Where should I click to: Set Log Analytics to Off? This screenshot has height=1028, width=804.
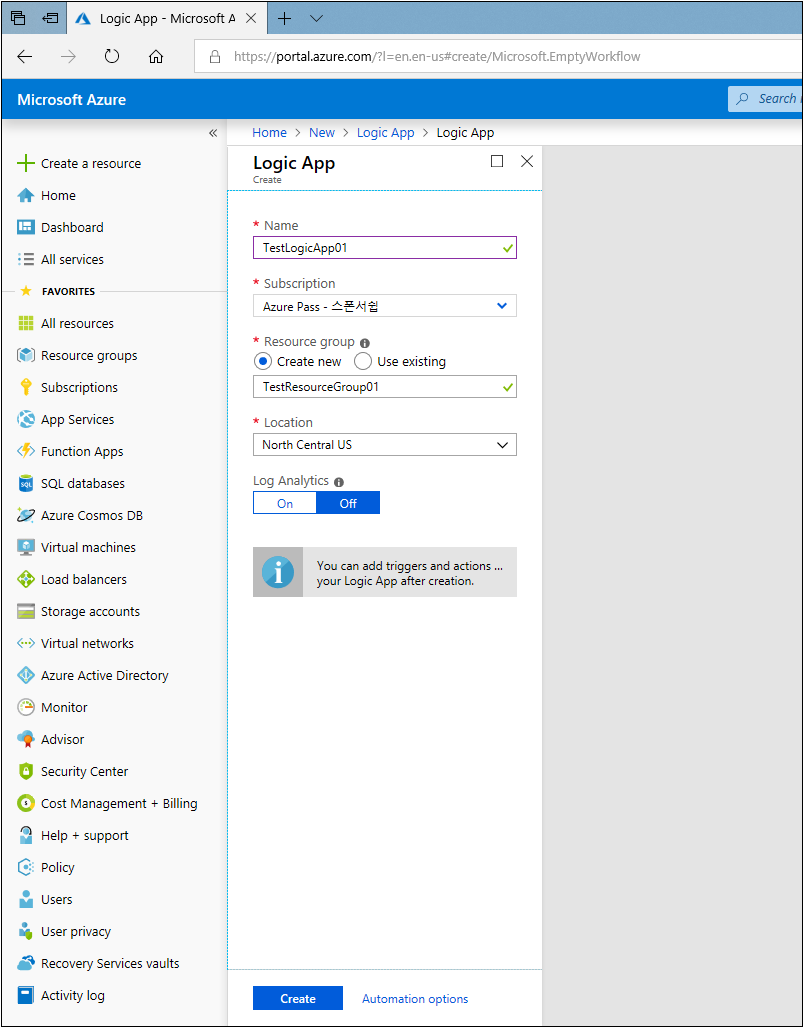coord(348,504)
